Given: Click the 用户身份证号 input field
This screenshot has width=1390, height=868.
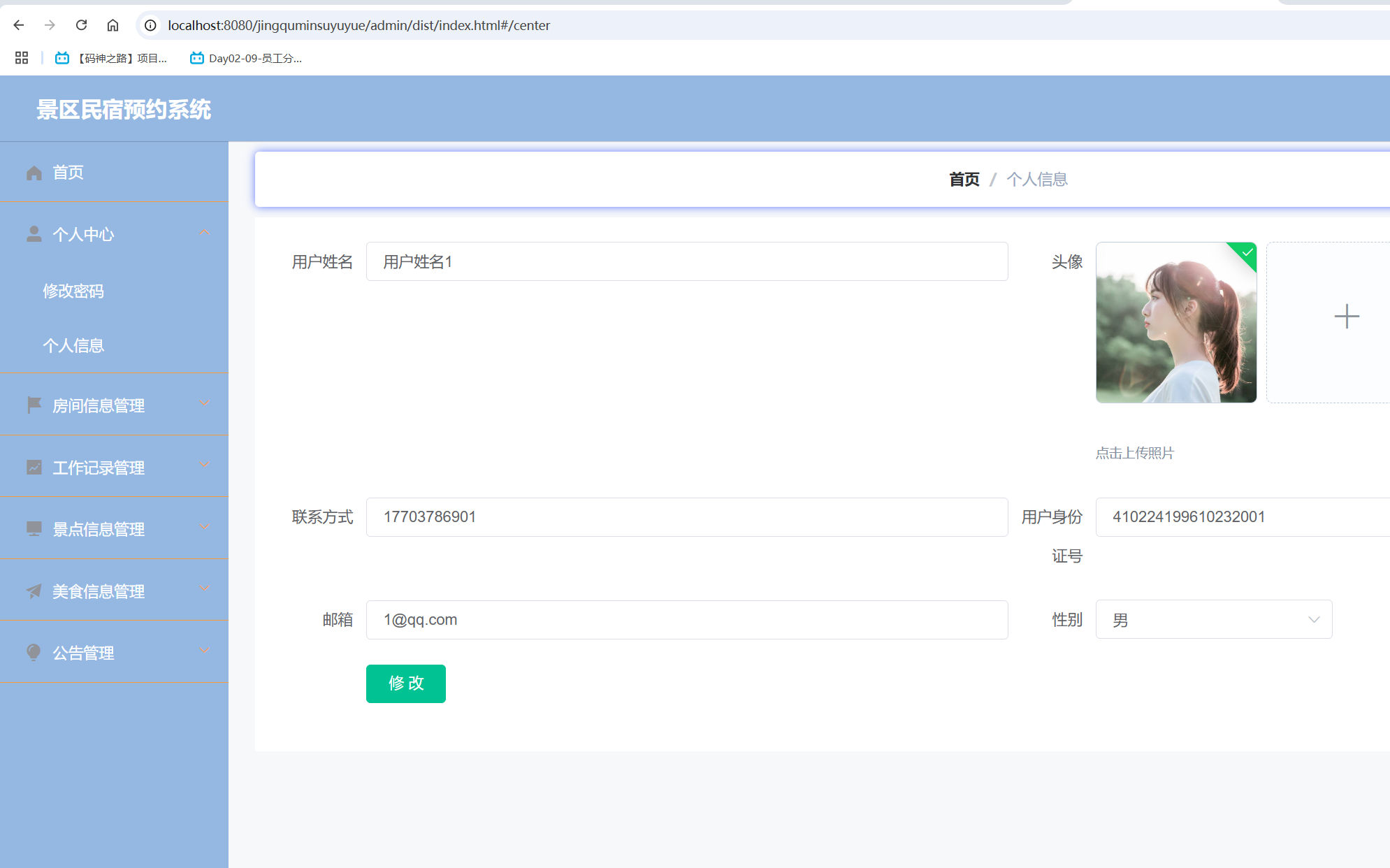Looking at the screenshot, I should coord(1243,517).
